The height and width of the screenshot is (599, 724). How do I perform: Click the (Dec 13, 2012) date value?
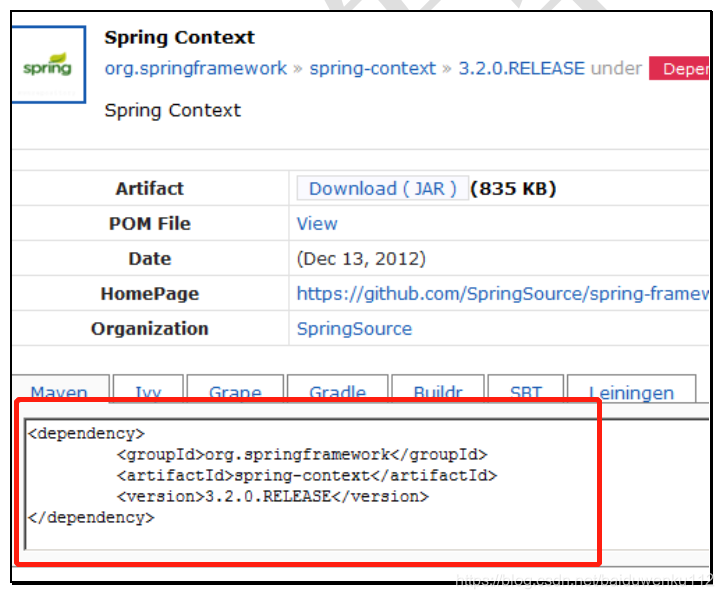click(x=361, y=259)
